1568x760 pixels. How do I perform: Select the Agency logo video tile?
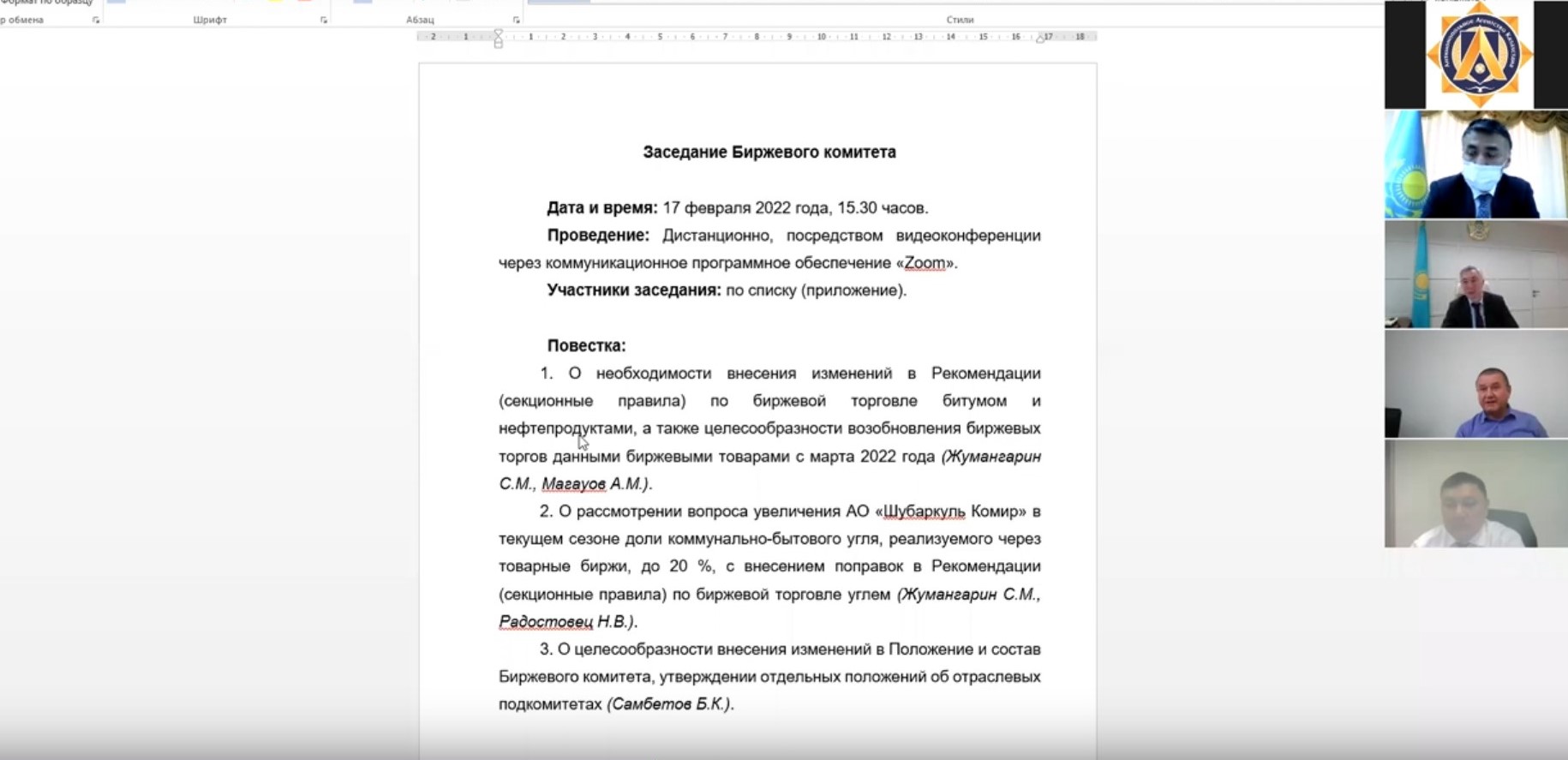(1476, 54)
